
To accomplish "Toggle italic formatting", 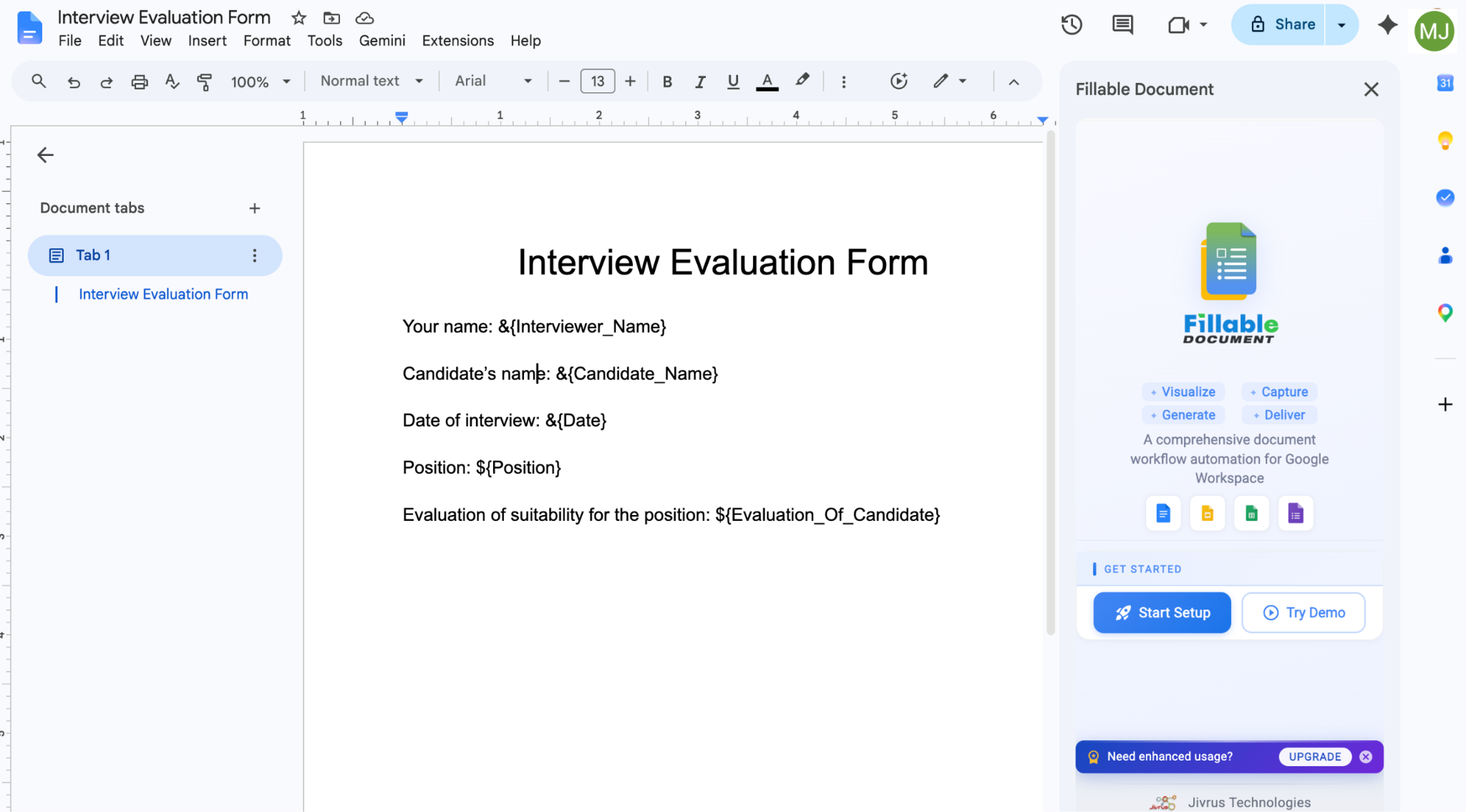I will pos(700,82).
